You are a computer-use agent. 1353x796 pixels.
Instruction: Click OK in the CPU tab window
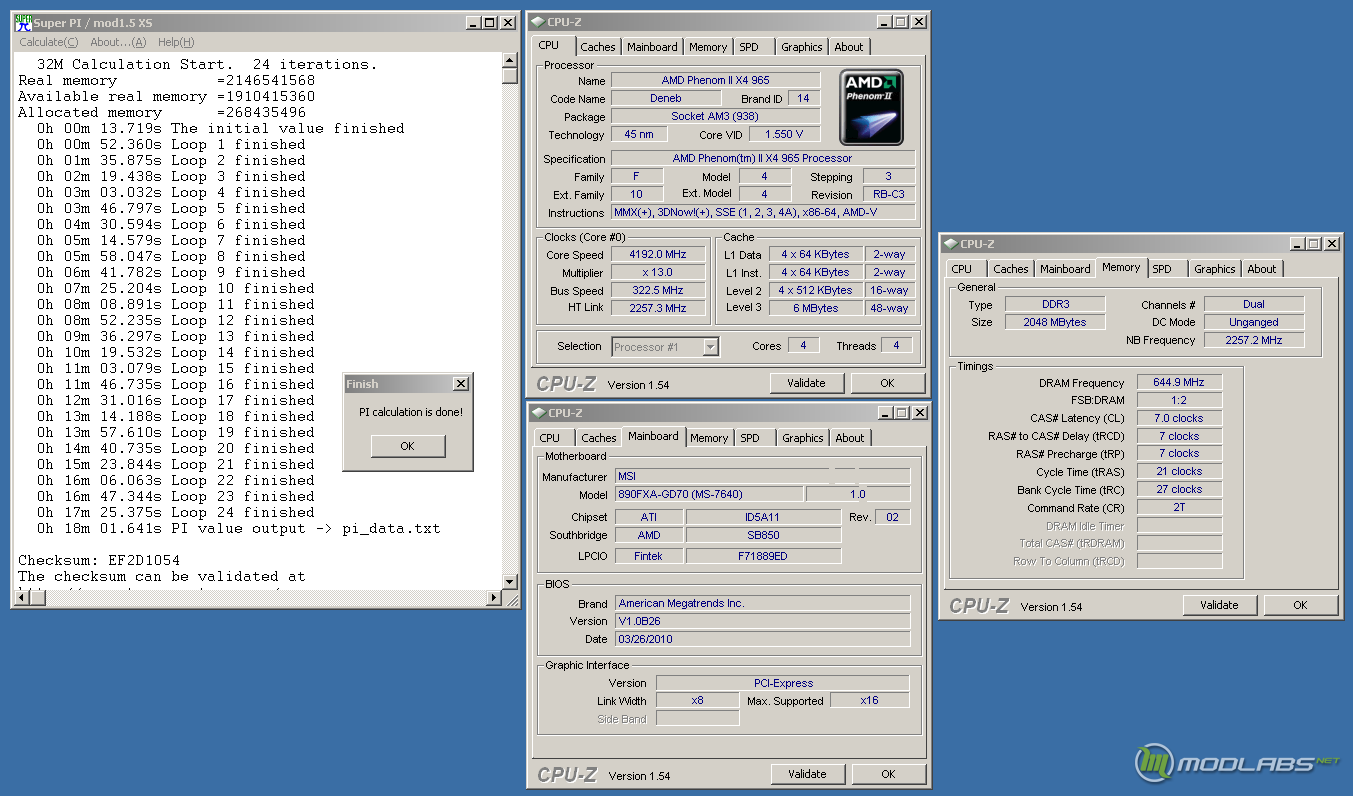point(887,383)
